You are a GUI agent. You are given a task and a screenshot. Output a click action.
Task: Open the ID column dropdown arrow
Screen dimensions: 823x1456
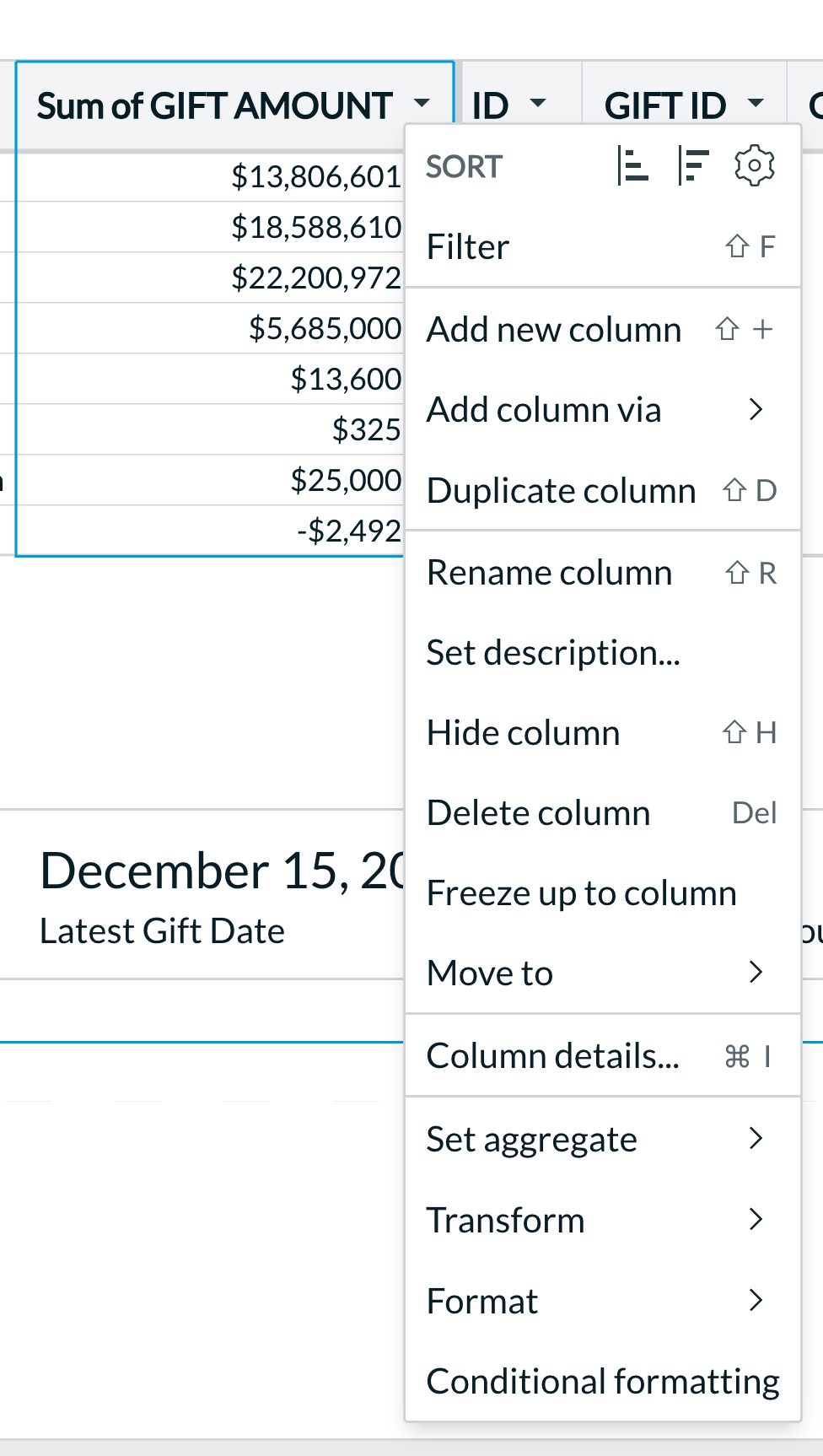coord(537,105)
